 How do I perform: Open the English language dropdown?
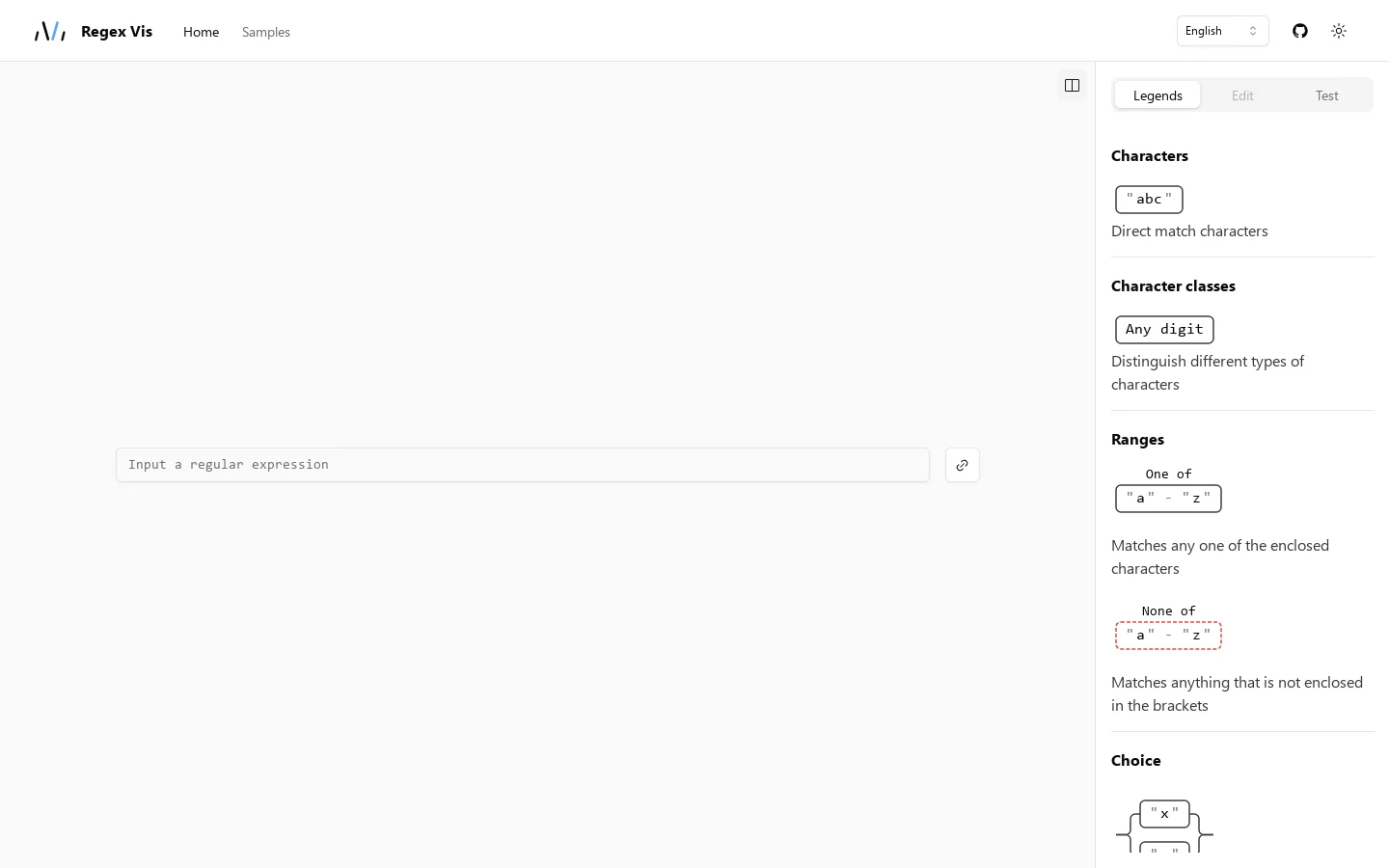[x=1222, y=31]
